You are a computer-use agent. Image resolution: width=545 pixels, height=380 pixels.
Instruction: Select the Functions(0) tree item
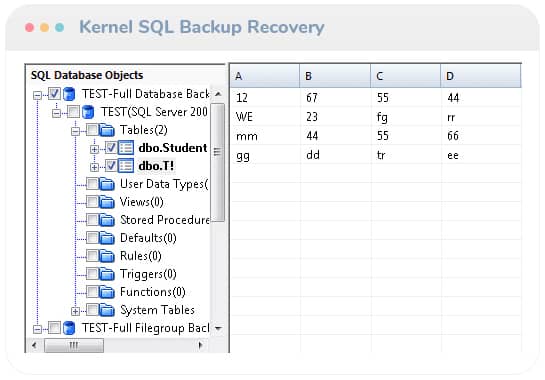click(x=153, y=292)
